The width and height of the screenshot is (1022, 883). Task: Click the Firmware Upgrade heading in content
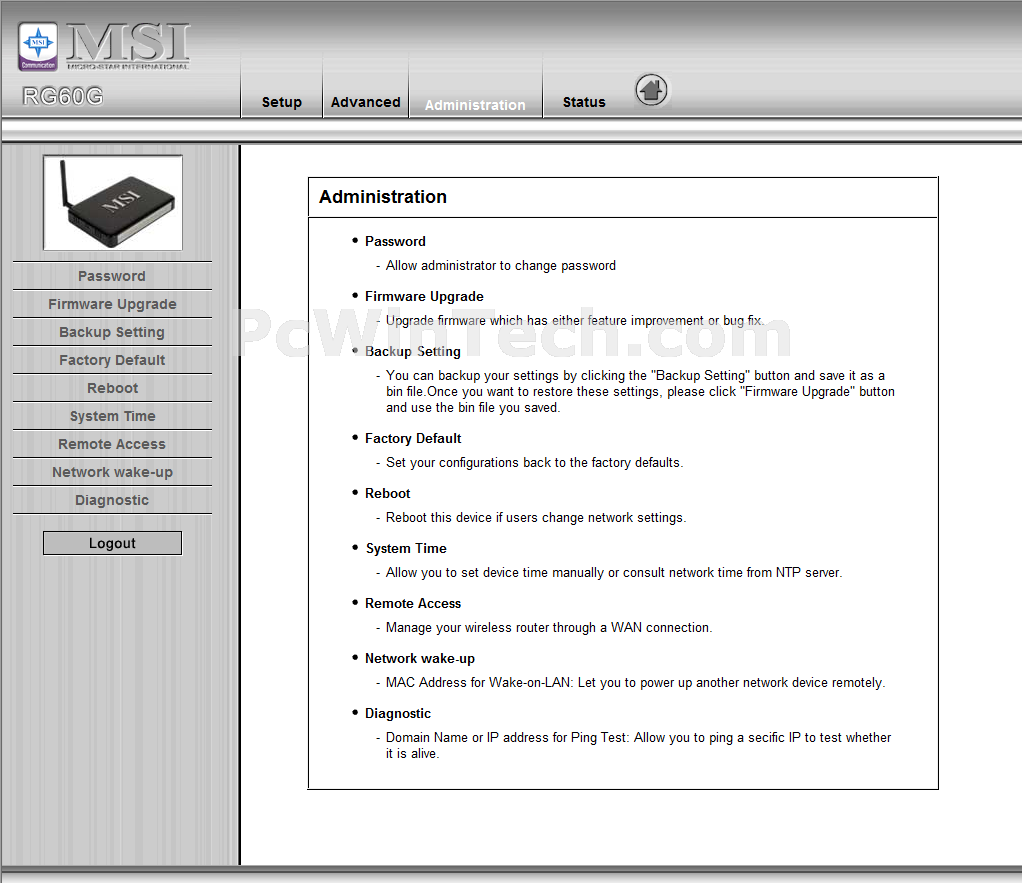click(x=424, y=297)
